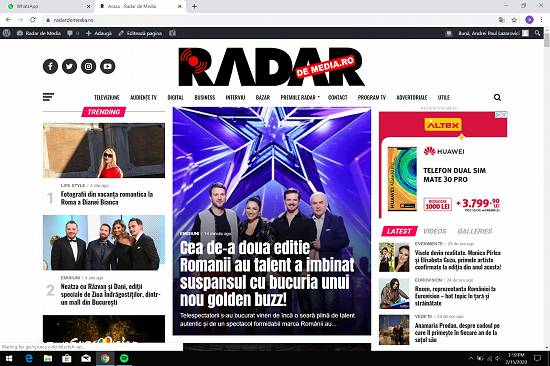Click Editează pagina in admin bar
The image size is (550, 366).
[x=140, y=33]
